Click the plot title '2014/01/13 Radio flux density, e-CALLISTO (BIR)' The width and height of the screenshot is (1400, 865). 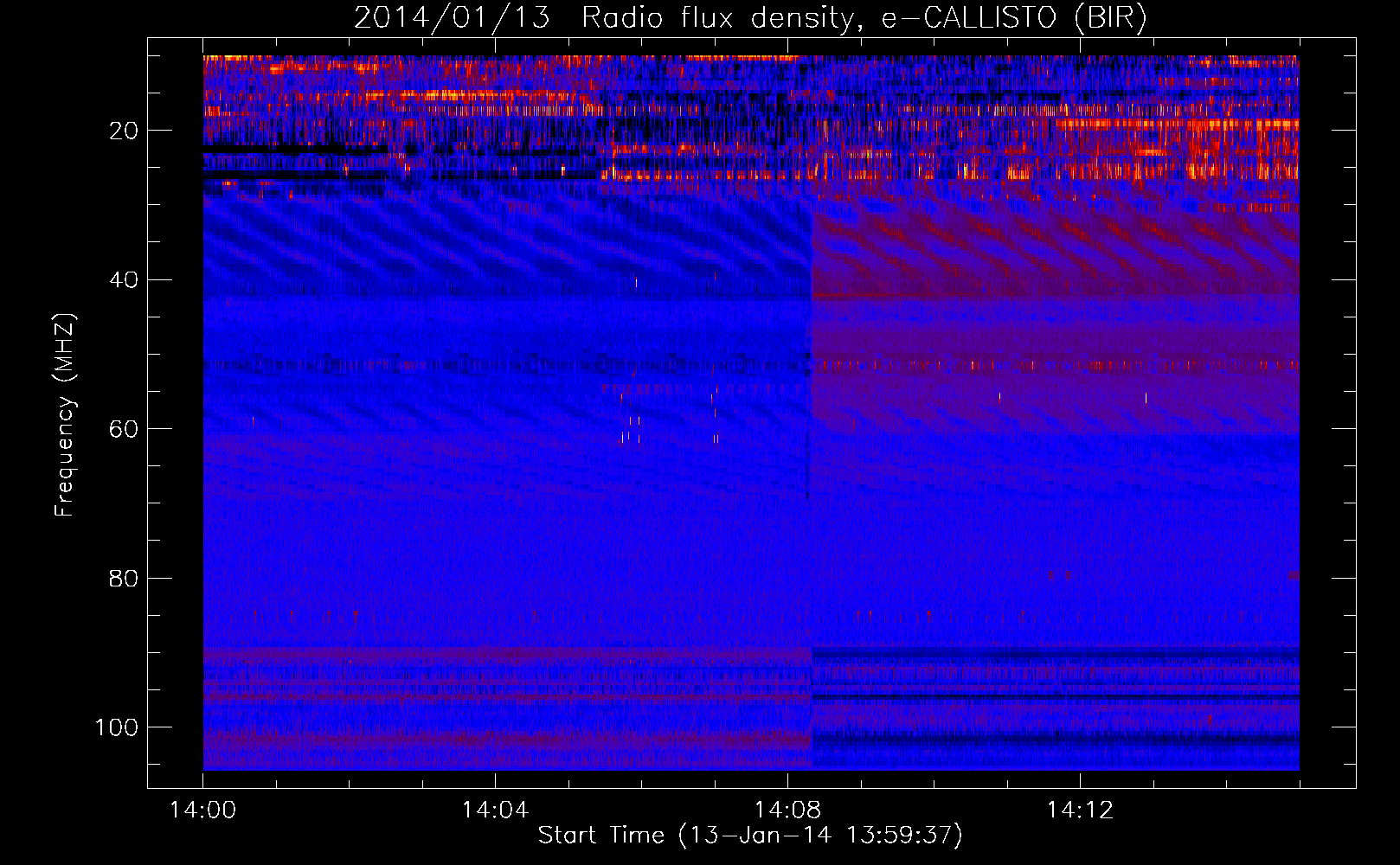tap(750, 18)
